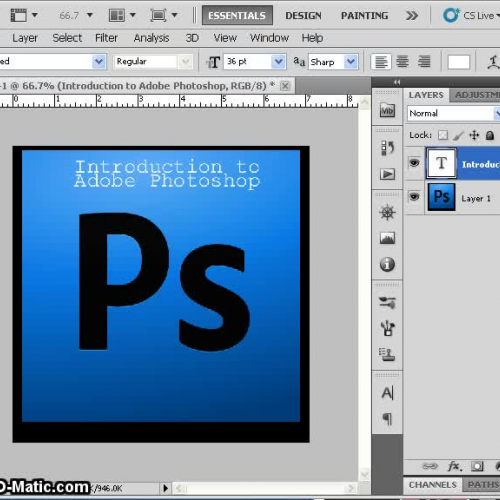Viewport: 500px width, 500px height.
Task: Show more workspaces double-arrow
Action: coord(412,16)
